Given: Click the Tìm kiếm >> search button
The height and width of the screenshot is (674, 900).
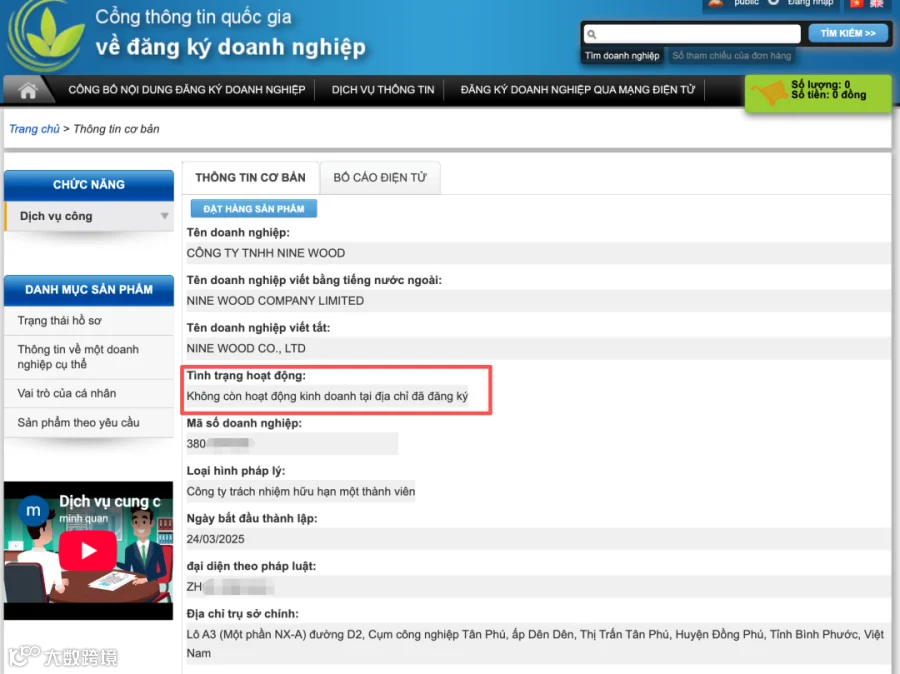Looking at the screenshot, I should pos(848,33).
